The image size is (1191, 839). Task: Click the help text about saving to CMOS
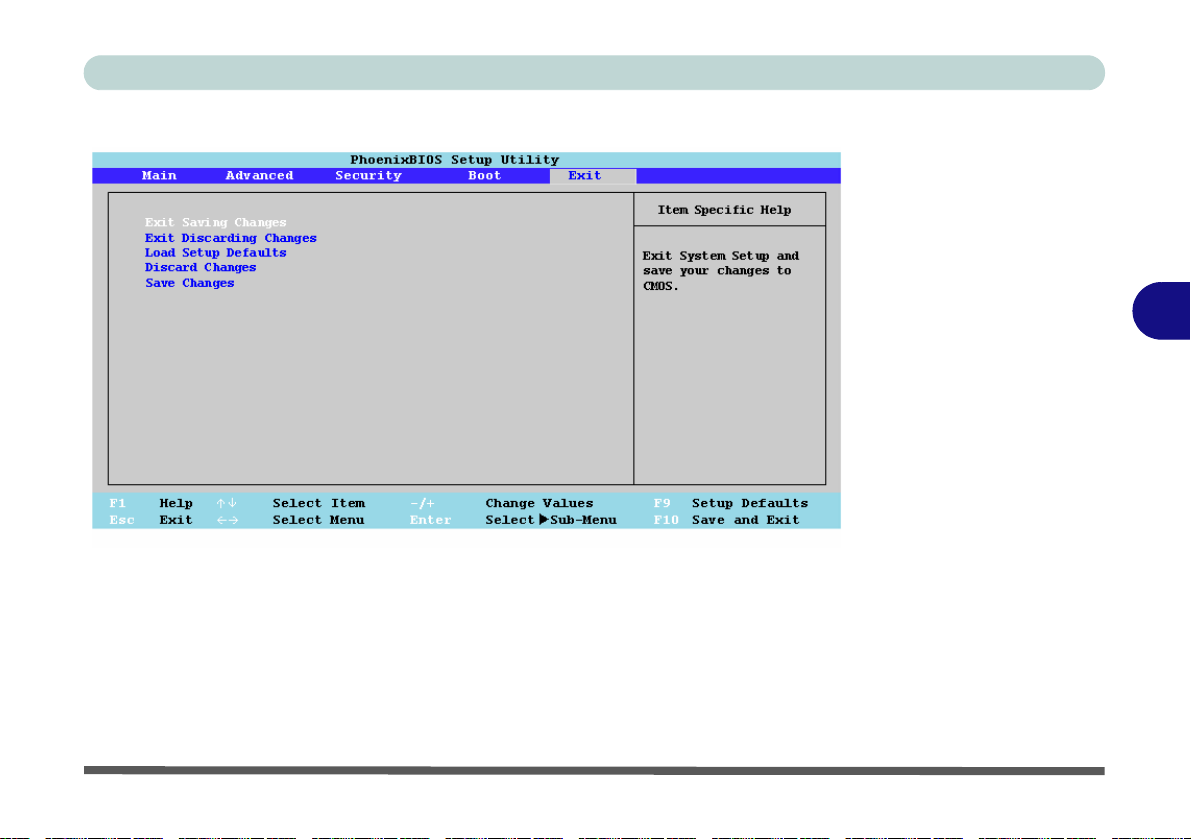pos(721,271)
